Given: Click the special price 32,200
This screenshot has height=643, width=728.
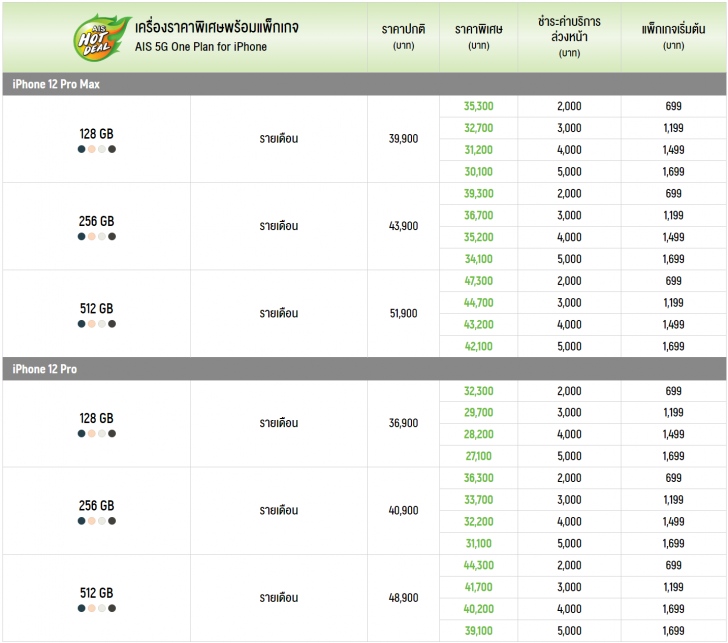Looking at the screenshot, I should (479, 521).
